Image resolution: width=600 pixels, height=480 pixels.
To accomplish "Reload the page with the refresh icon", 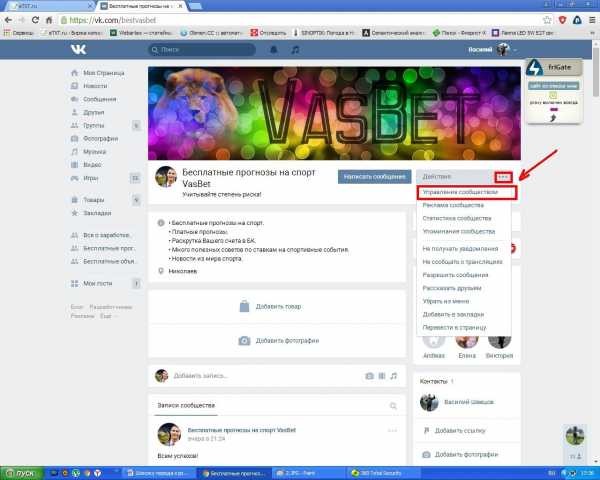I will pos(35,20).
